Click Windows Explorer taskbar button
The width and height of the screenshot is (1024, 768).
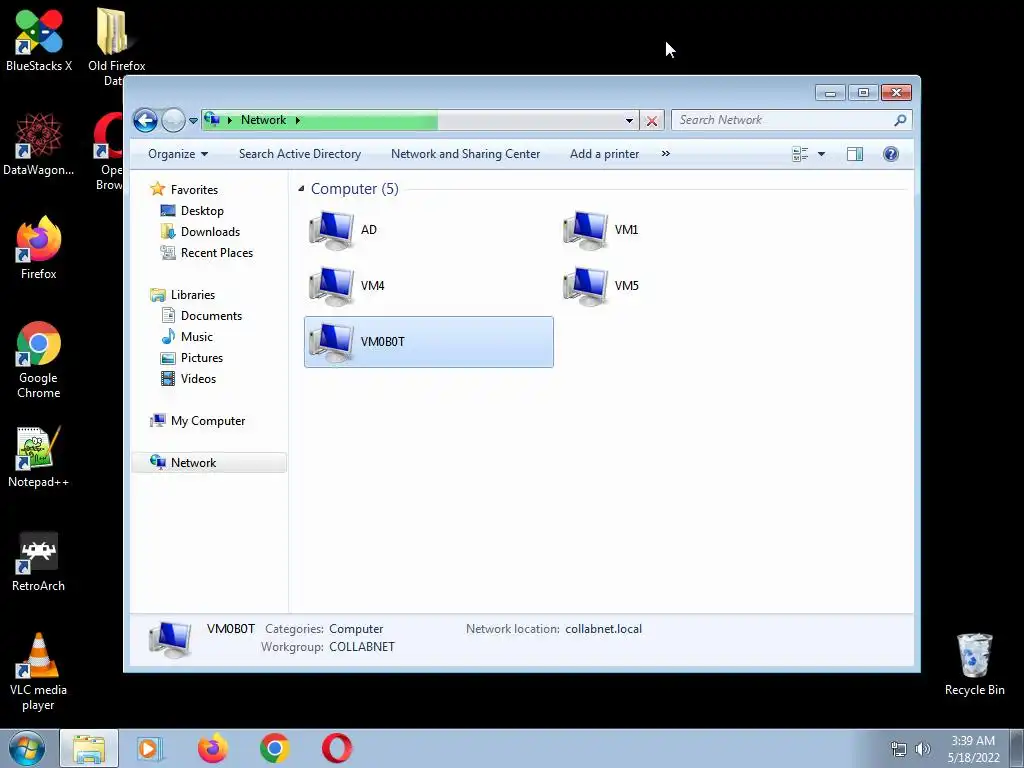click(x=89, y=749)
